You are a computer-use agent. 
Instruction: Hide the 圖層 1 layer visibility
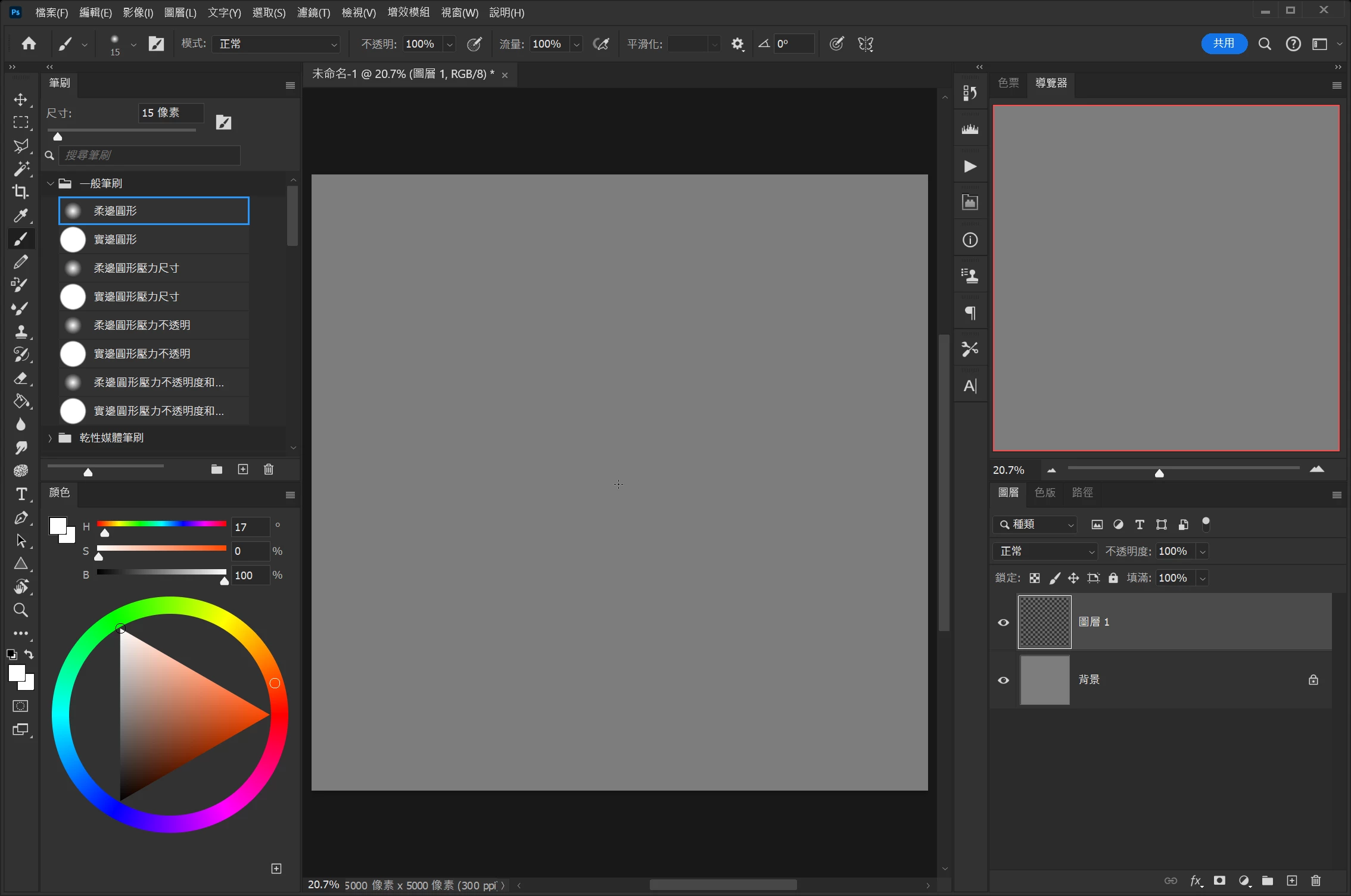1004,623
